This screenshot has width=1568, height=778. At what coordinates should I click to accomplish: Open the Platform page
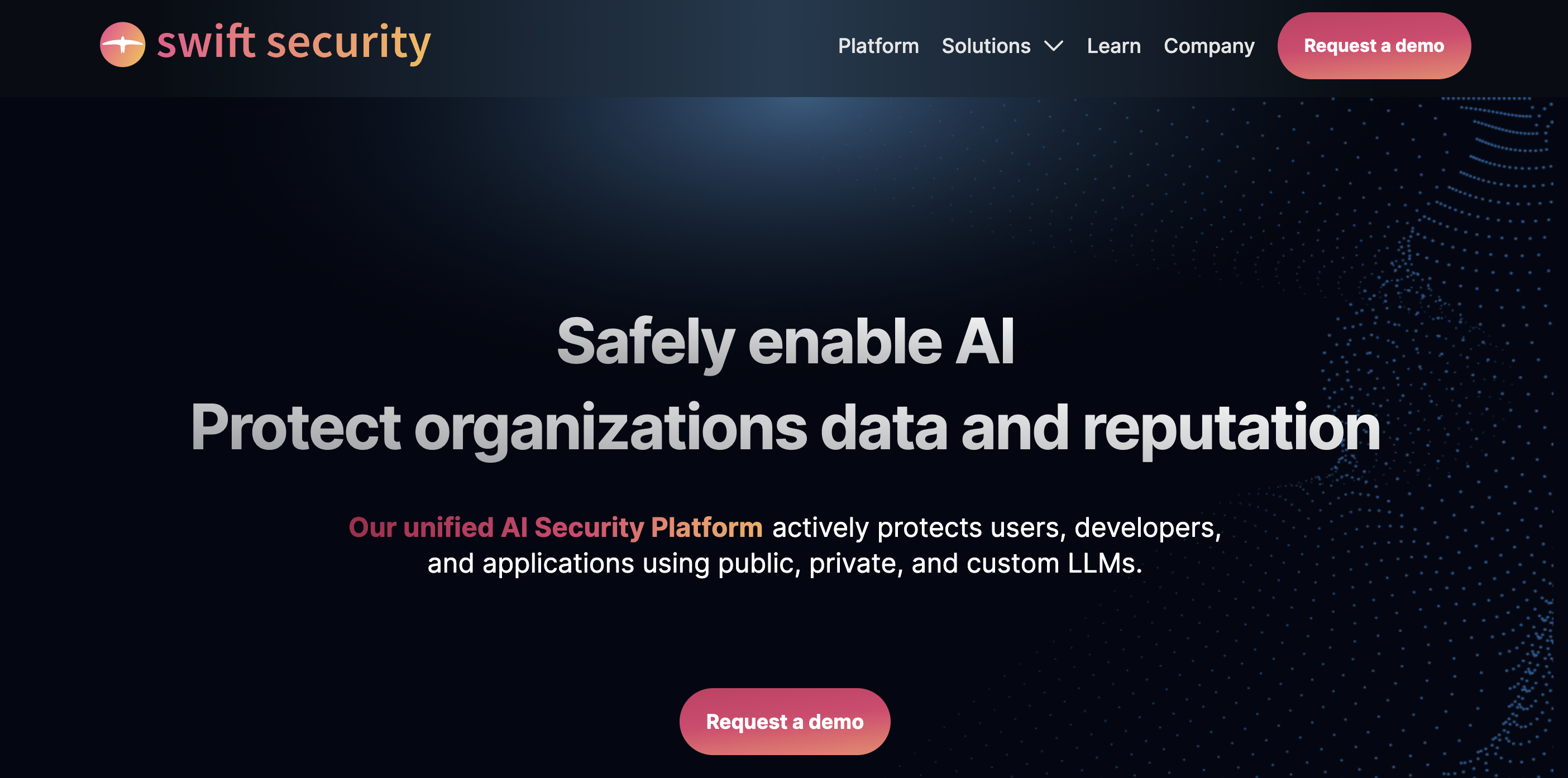click(878, 46)
